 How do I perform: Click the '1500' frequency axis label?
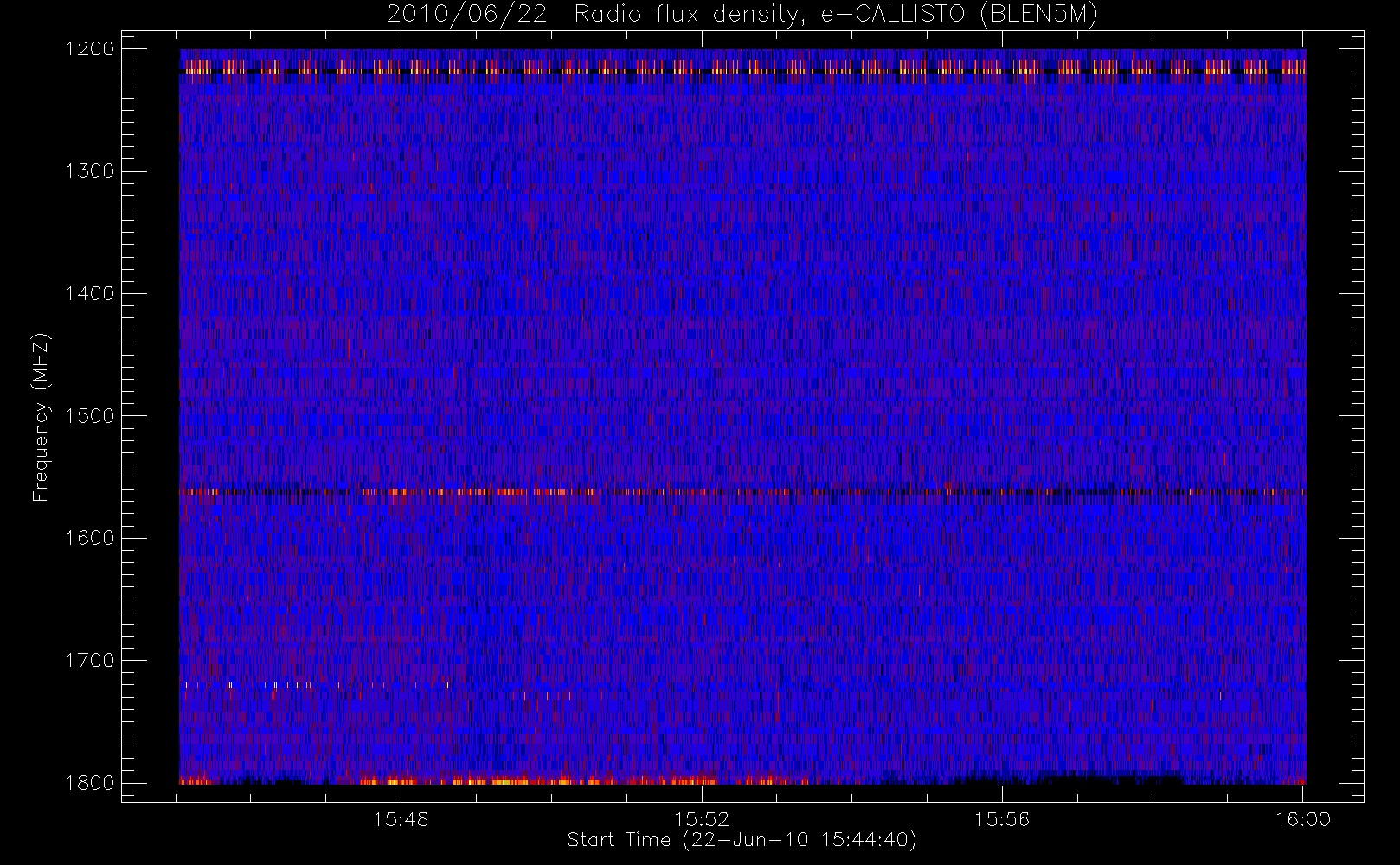click(x=89, y=415)
